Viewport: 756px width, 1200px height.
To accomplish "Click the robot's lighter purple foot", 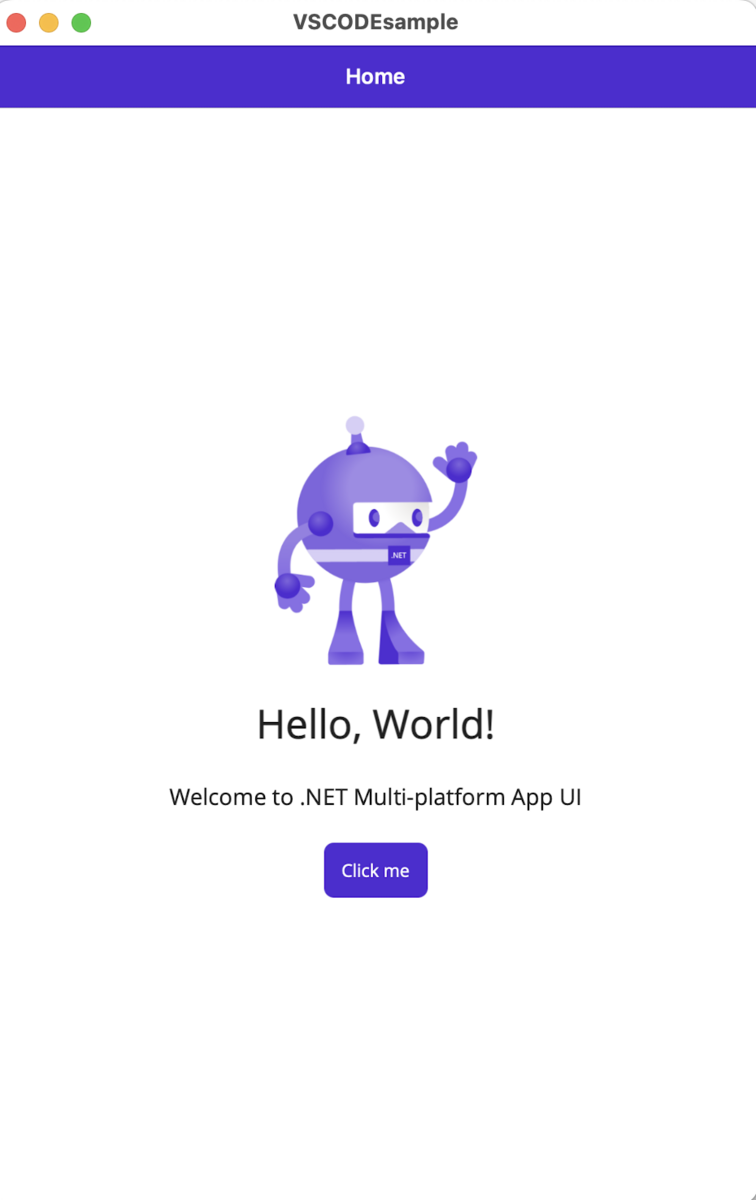I will coord(346,639).
